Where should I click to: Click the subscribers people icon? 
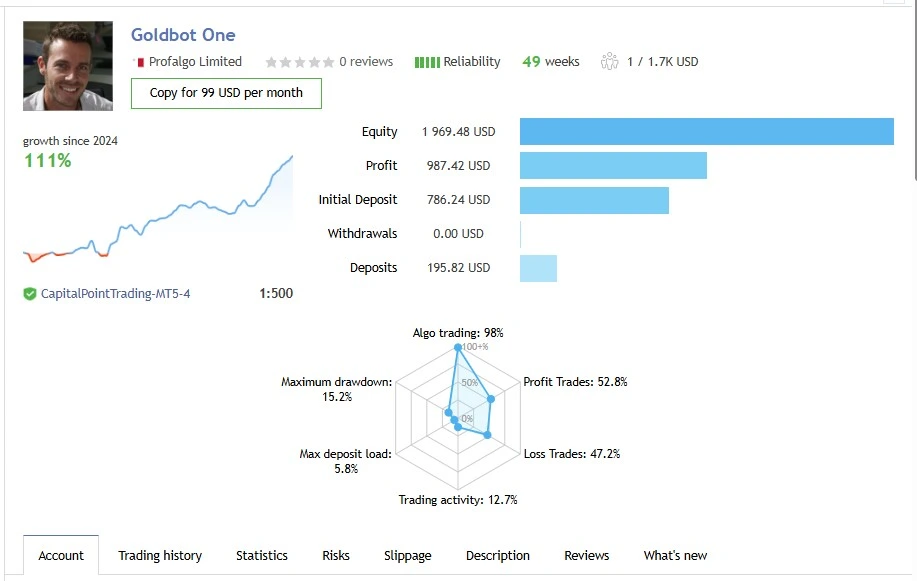coord(610,62)
